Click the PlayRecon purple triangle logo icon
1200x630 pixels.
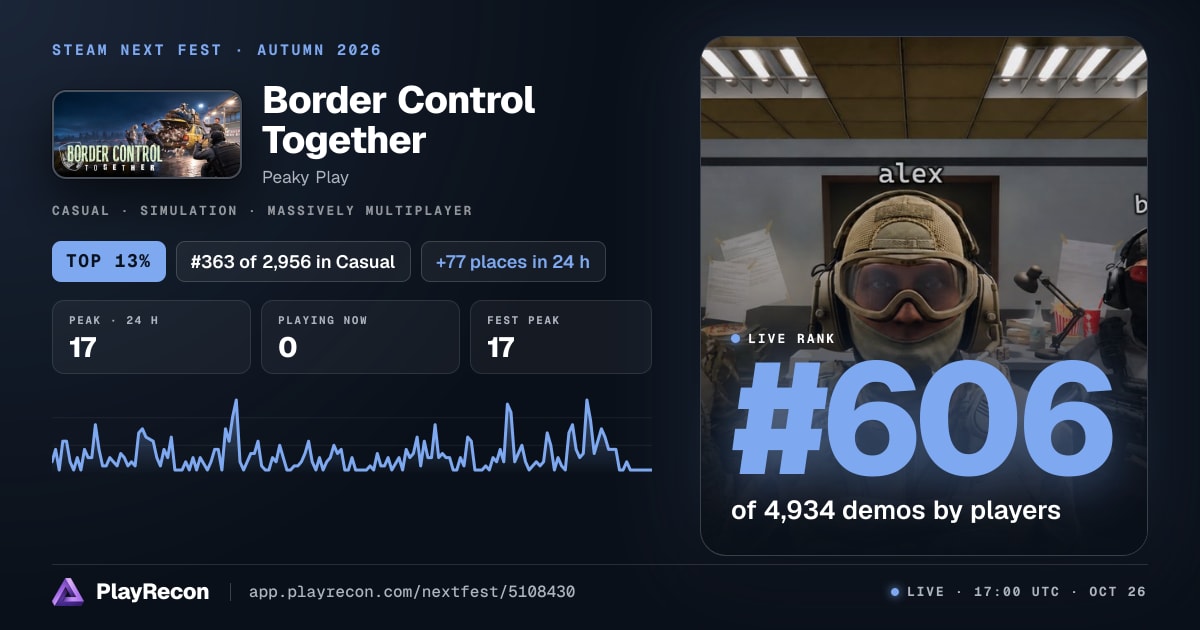[x=68, y=592]
